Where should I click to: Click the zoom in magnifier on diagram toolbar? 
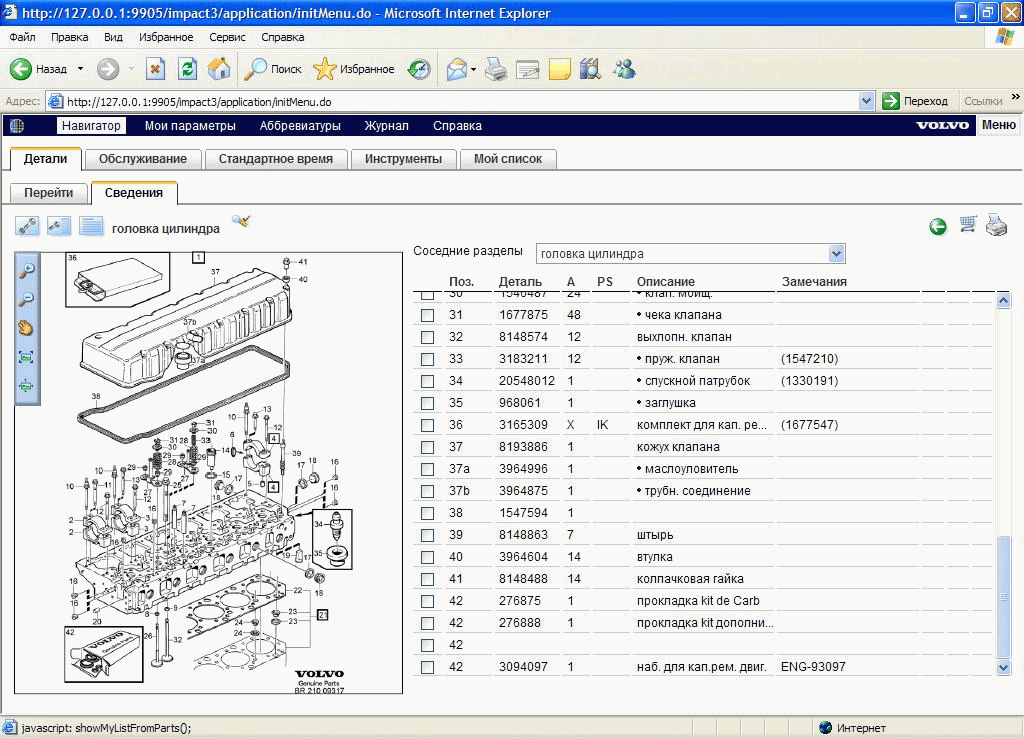27,269
